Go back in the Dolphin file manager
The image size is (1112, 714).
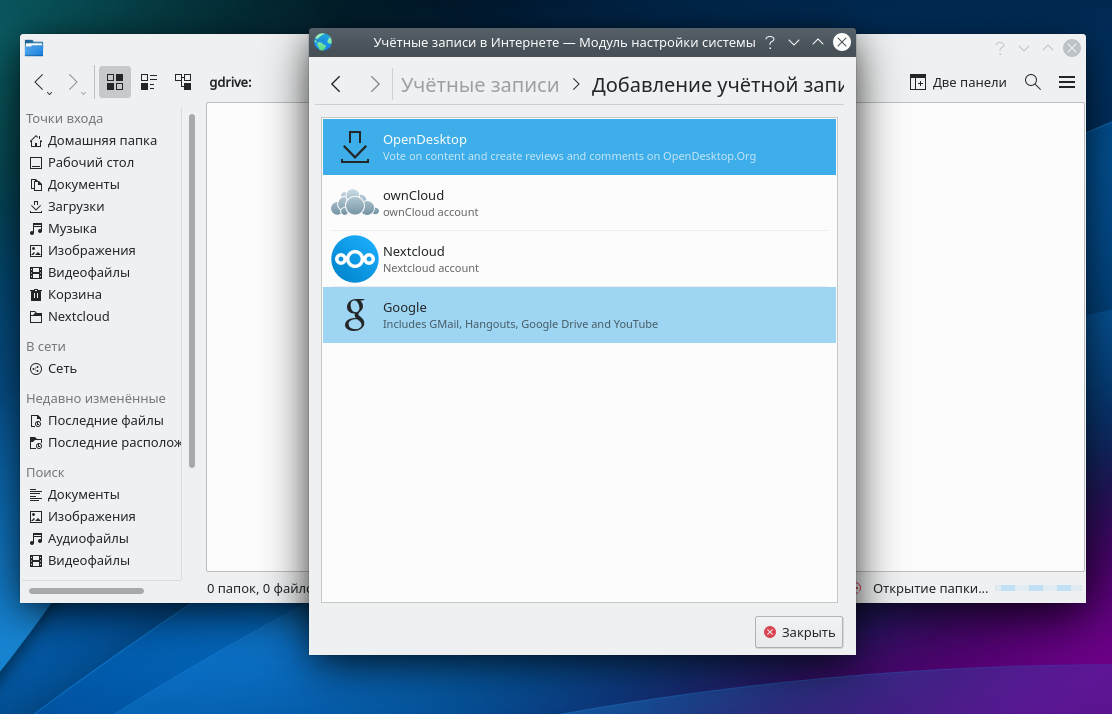pos(39,82)
